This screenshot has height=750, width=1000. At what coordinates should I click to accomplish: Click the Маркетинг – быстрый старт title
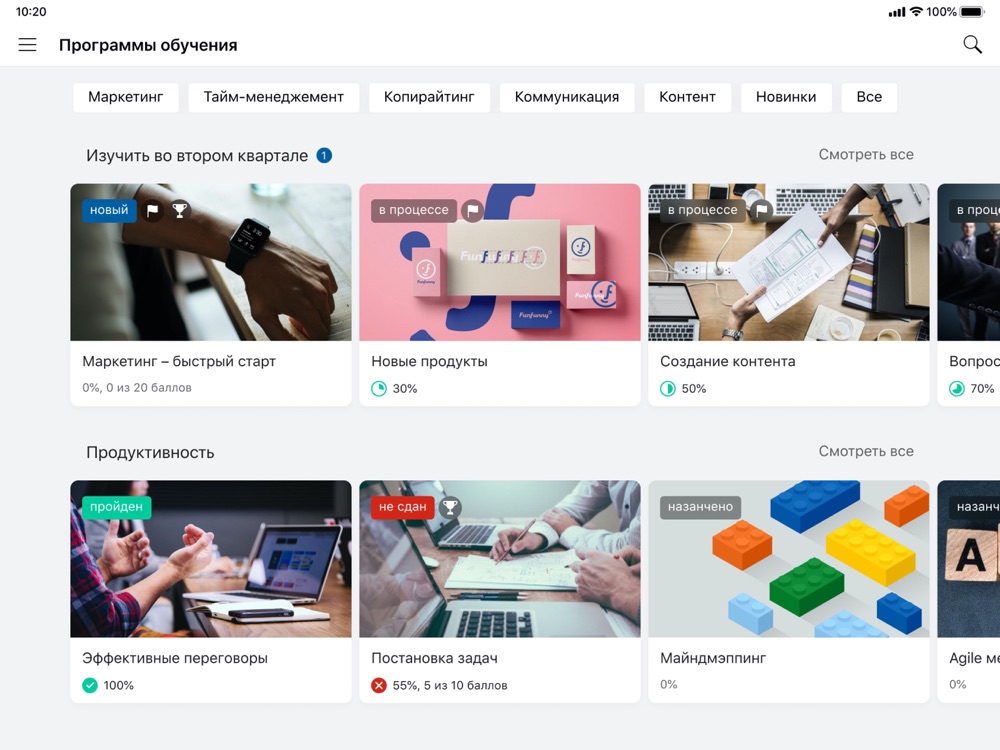[179, 362]
